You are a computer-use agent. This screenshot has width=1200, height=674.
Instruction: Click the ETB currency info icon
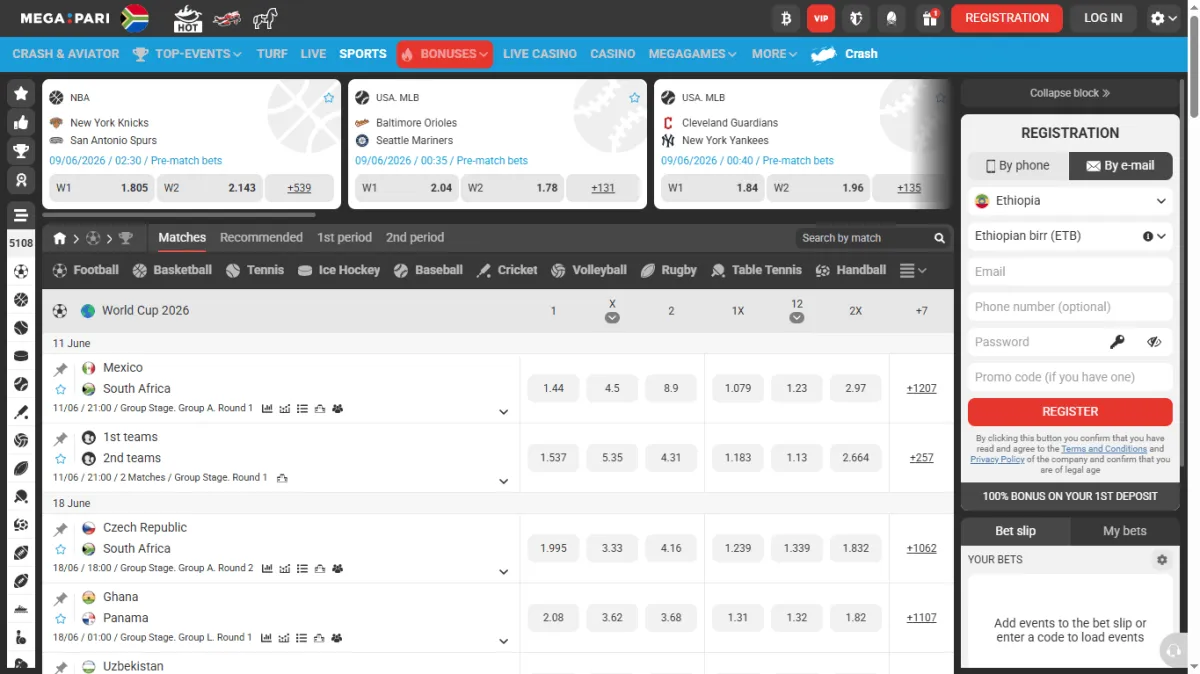(1148, 237)
